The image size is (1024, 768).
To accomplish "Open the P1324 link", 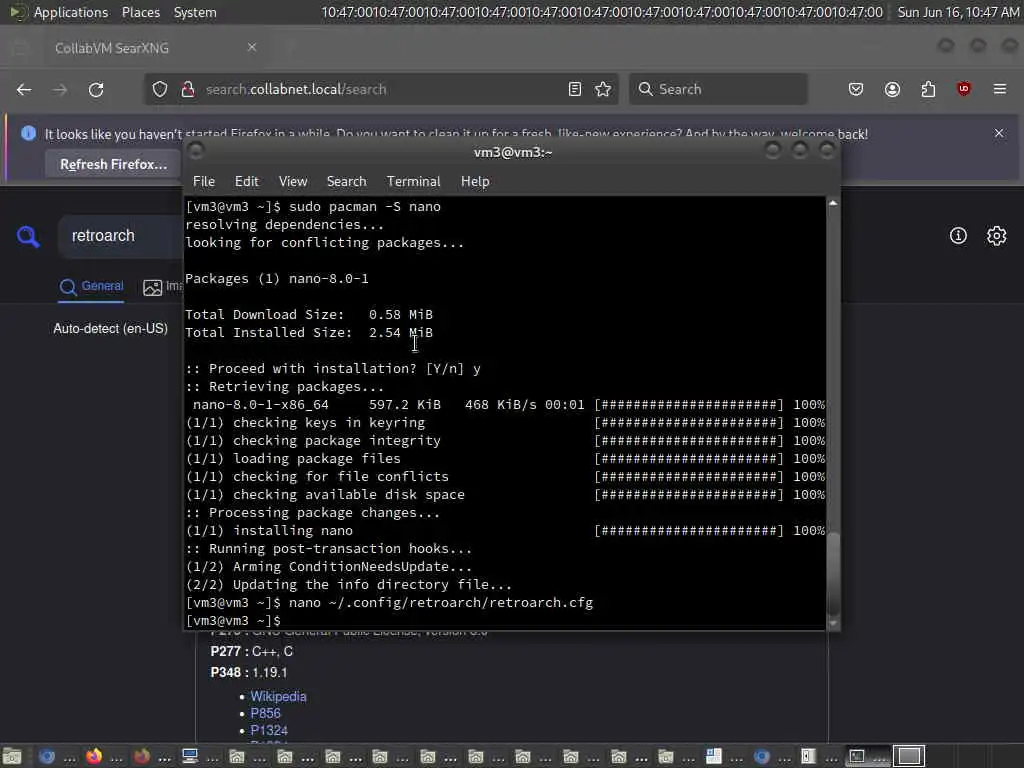I will pyautogui.click(x=269, y=730).
